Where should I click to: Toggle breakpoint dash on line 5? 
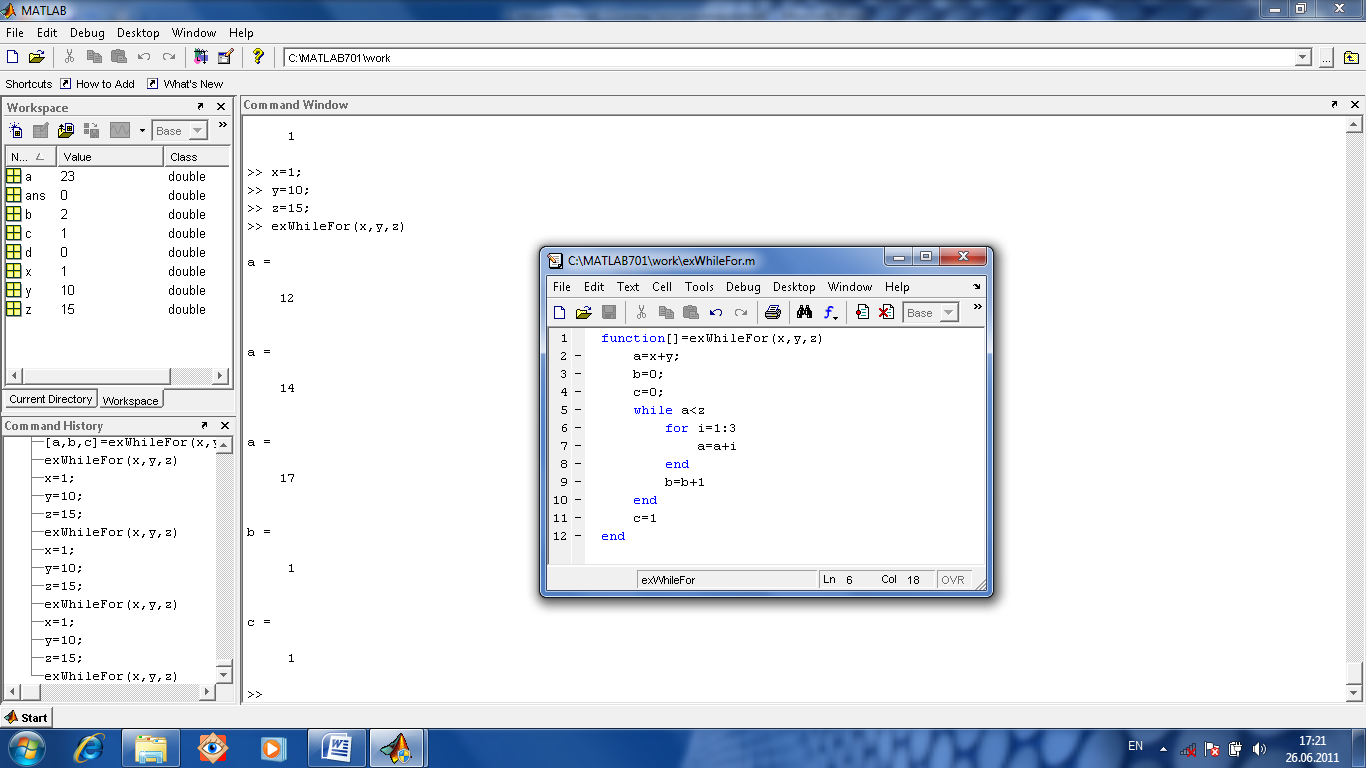tap(578, 410)
